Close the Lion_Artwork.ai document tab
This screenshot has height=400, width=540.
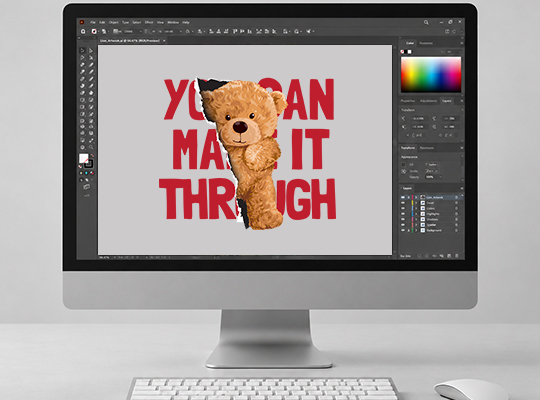tap(164, 41)
